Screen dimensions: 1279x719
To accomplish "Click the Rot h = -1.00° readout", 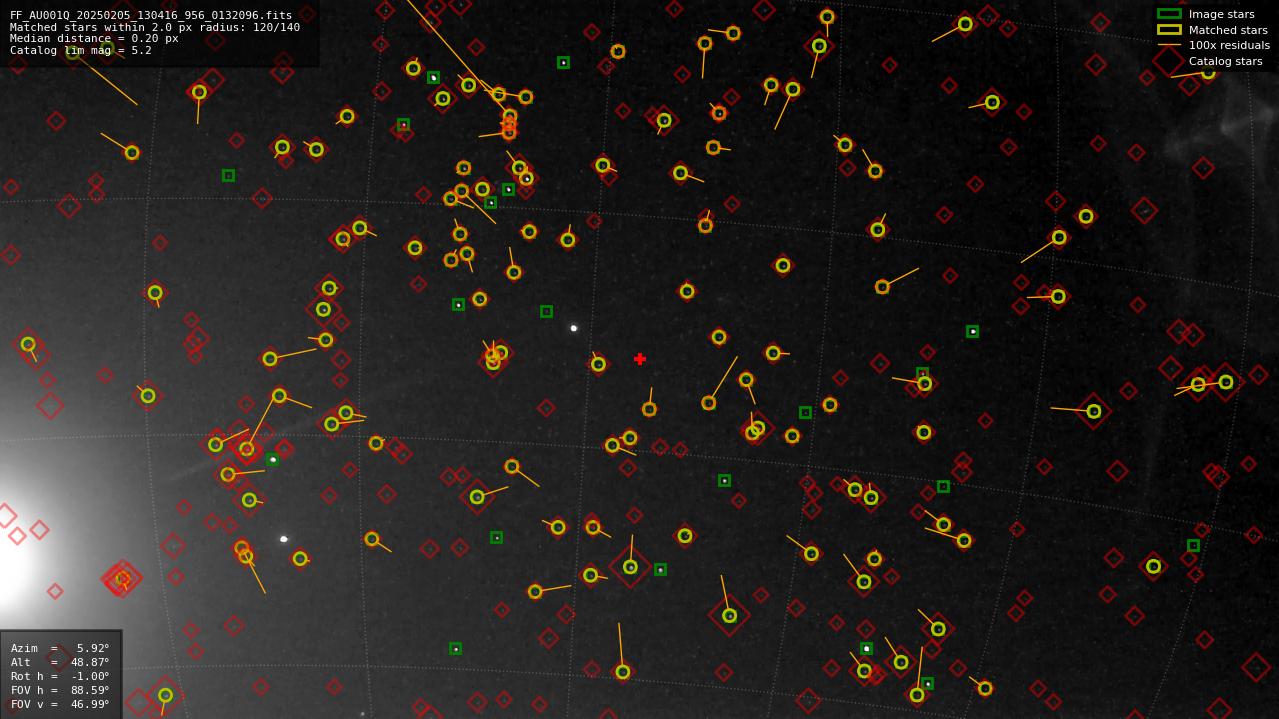I will tap(60, 676).
